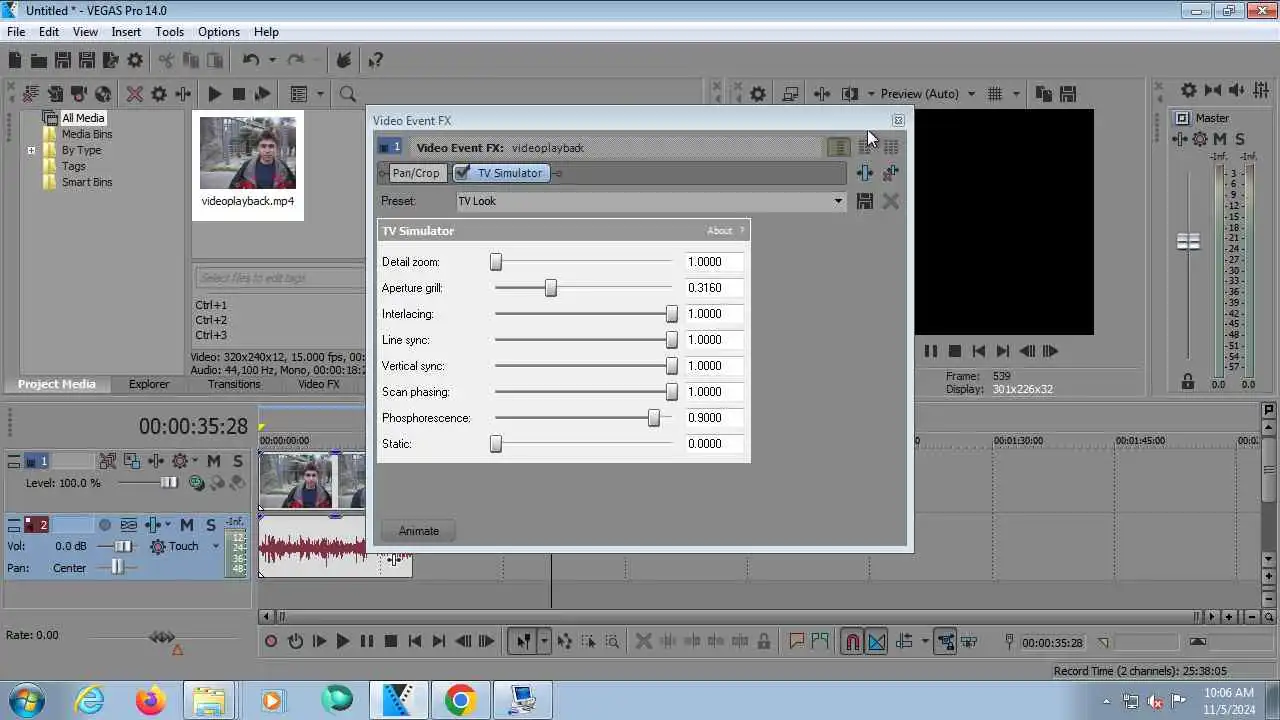Click Dim Output speaker icon in Master
The height and width of the screenshot is (720, 1280).
1236,90
